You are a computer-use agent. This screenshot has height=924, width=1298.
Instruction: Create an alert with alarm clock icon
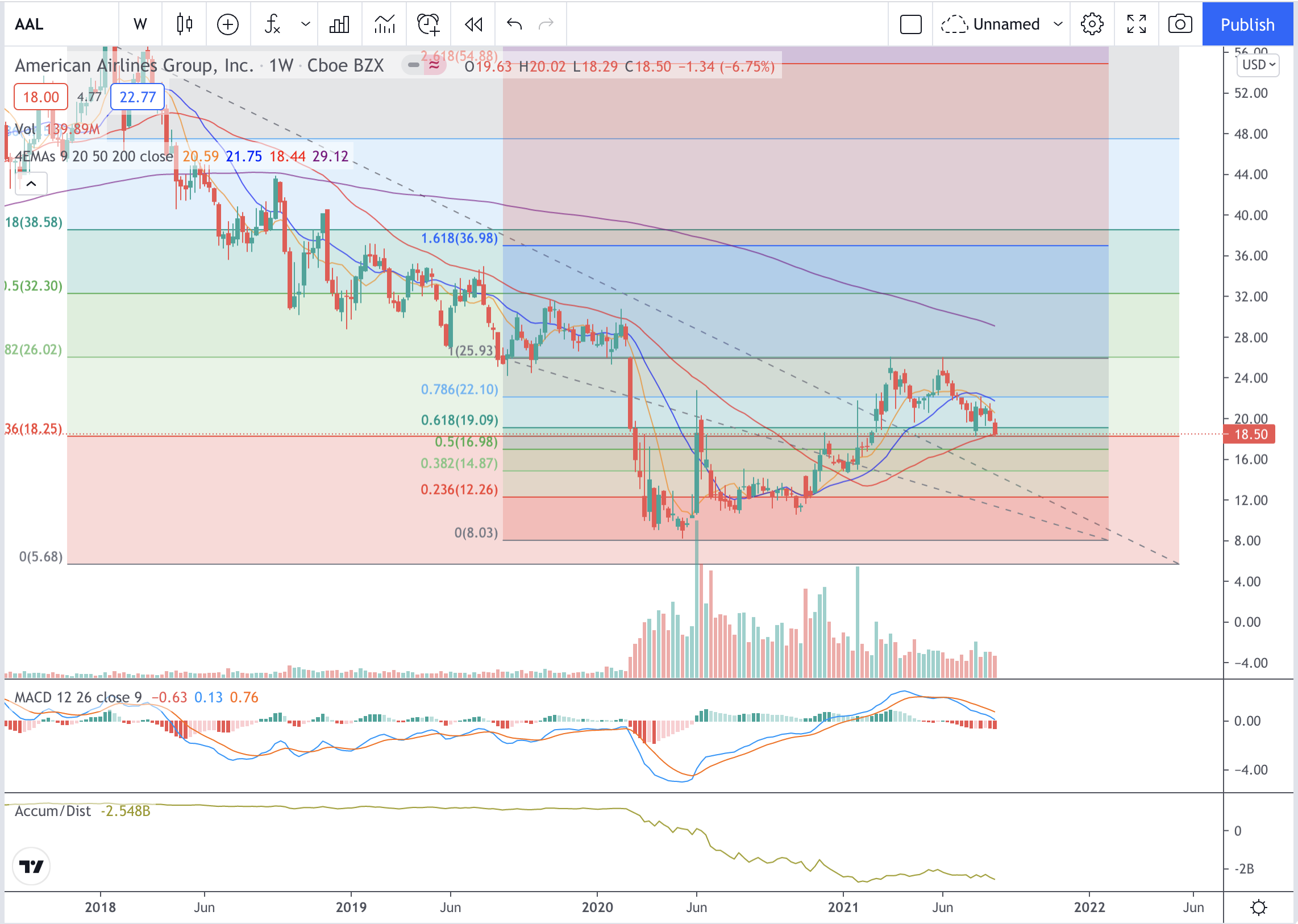[428, 24]
